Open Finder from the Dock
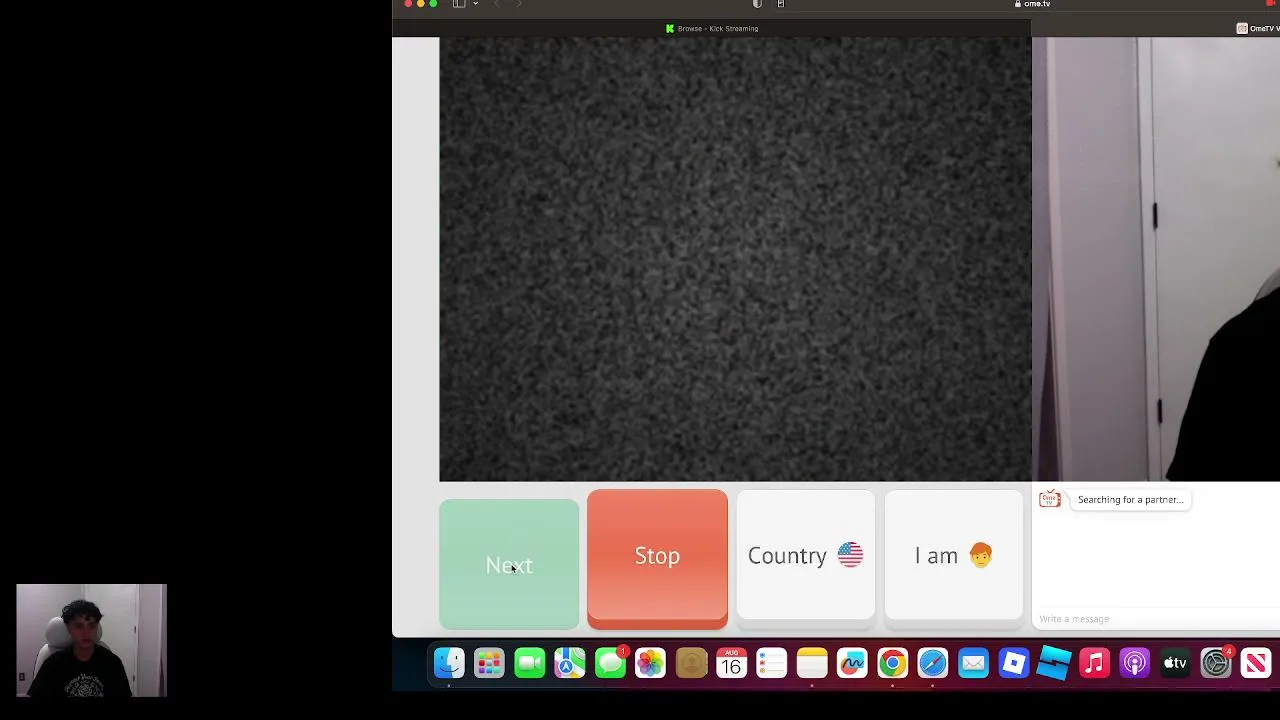1280x720 pixels. tap(449, 663)
